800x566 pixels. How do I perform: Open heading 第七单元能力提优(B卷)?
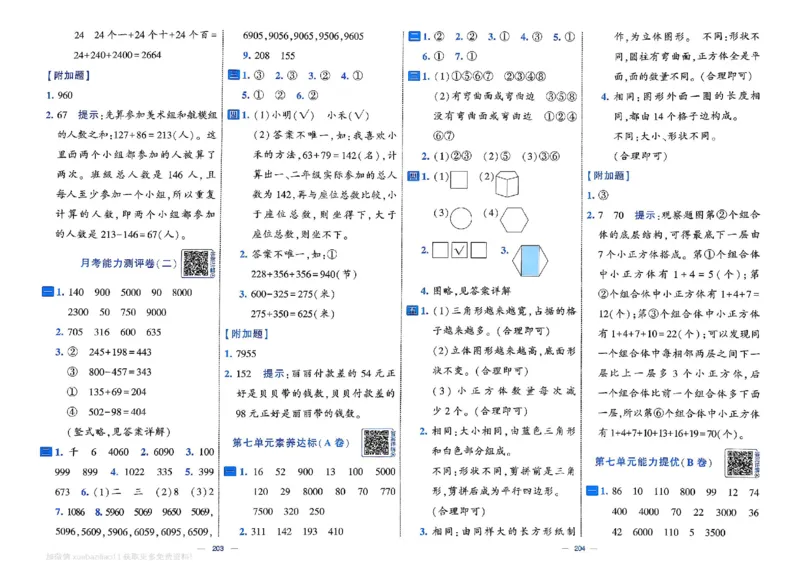coord(654,462)
